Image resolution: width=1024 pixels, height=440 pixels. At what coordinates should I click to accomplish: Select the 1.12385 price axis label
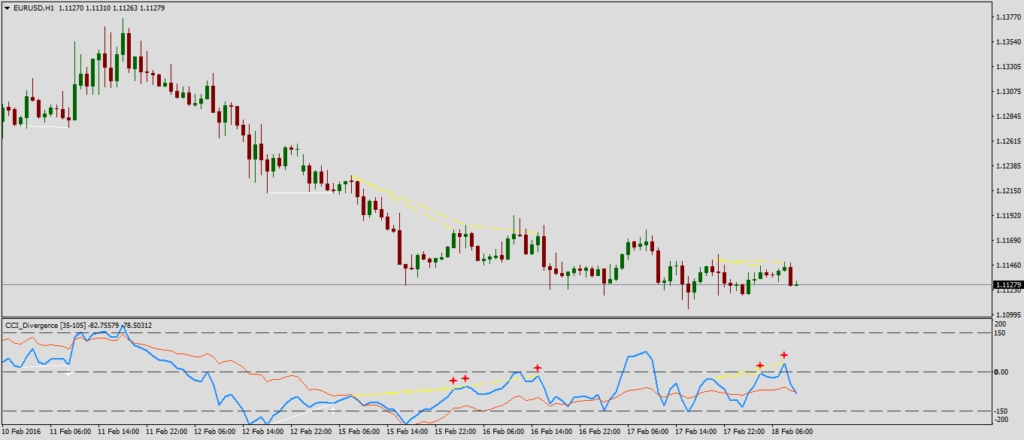1008,166
